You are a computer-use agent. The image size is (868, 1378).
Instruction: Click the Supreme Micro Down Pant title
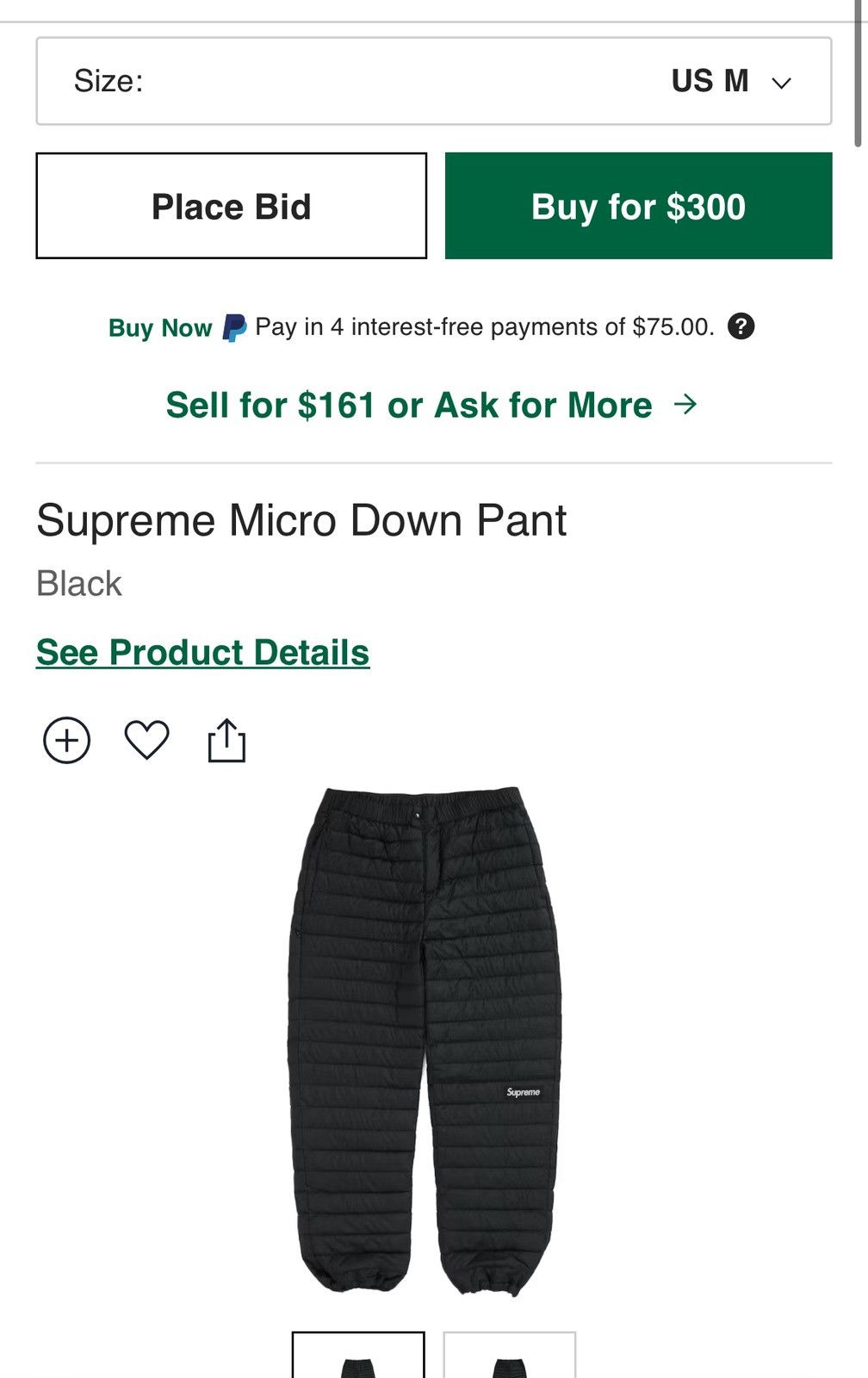(301, 520)
